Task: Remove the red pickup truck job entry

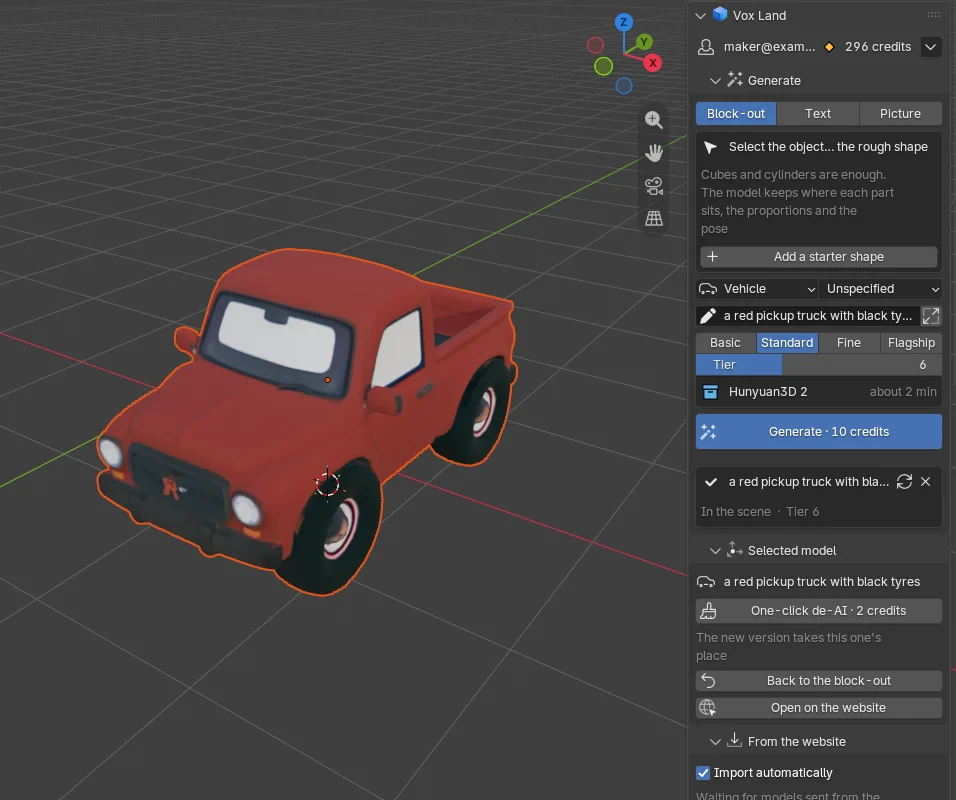Action: (x=925, y=482)
